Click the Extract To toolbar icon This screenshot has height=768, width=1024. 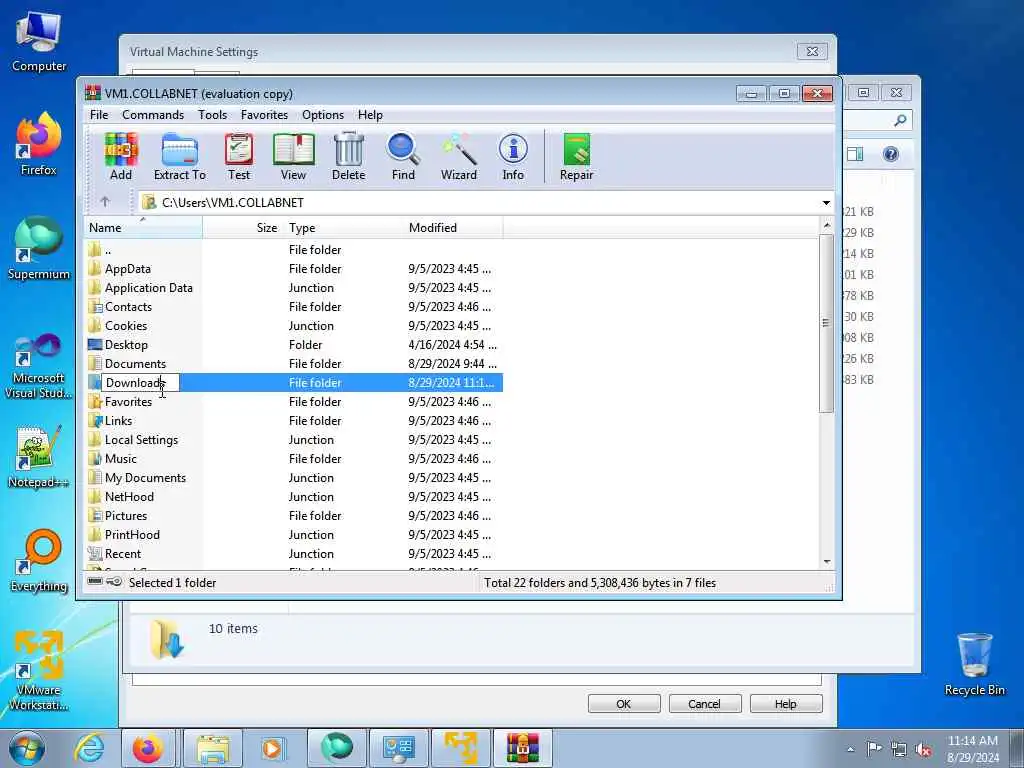180,157
